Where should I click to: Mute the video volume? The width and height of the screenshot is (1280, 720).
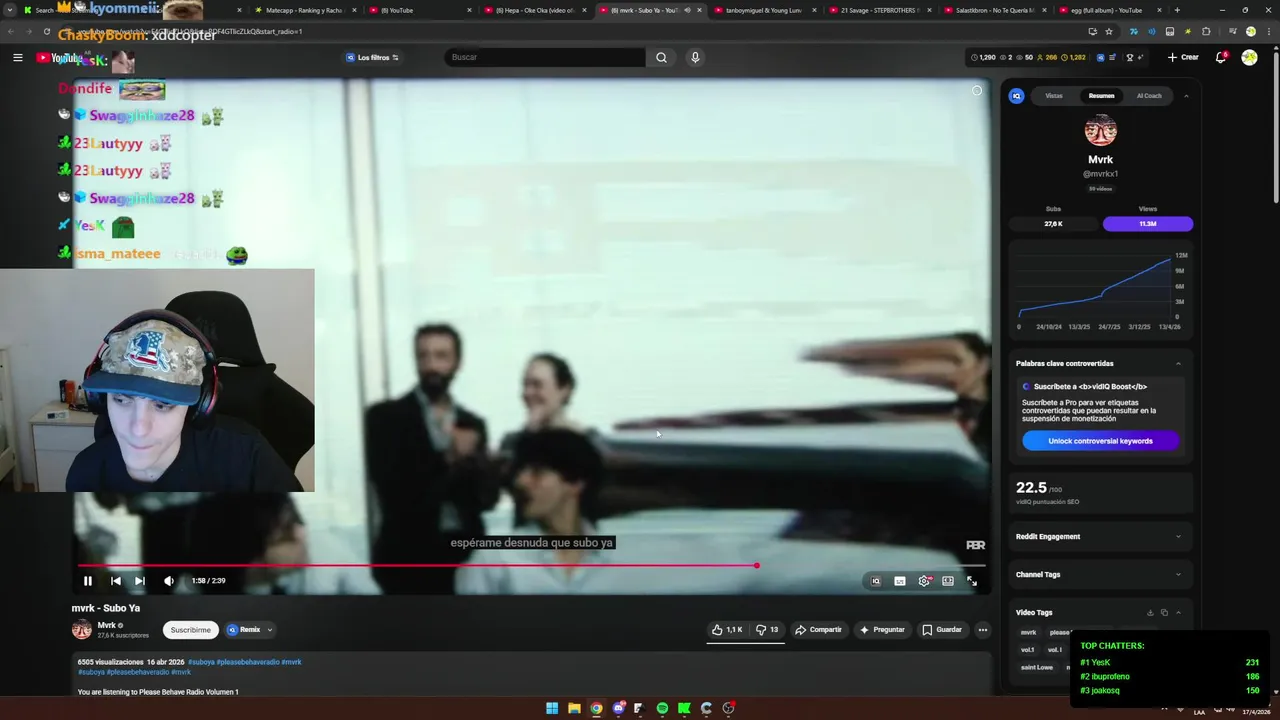[169, 581]
